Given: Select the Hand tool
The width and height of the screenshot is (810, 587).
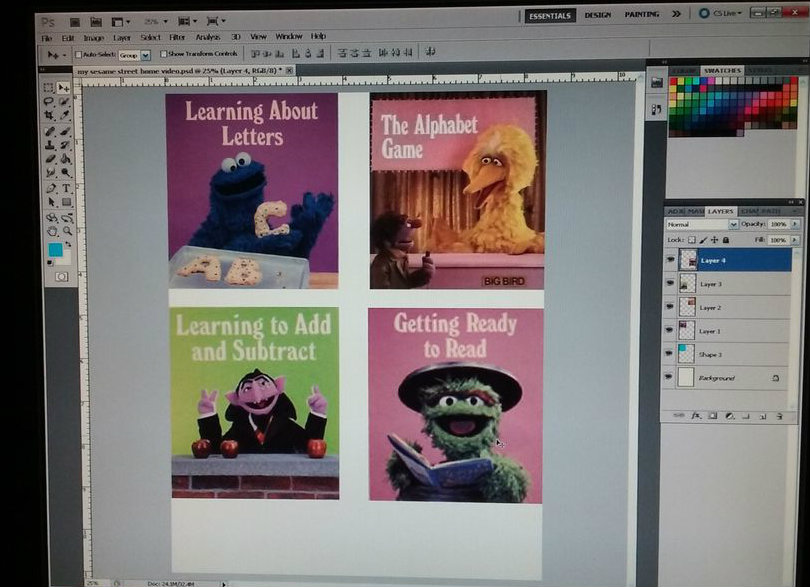Looking at the screenshot, I should (52, 231).
